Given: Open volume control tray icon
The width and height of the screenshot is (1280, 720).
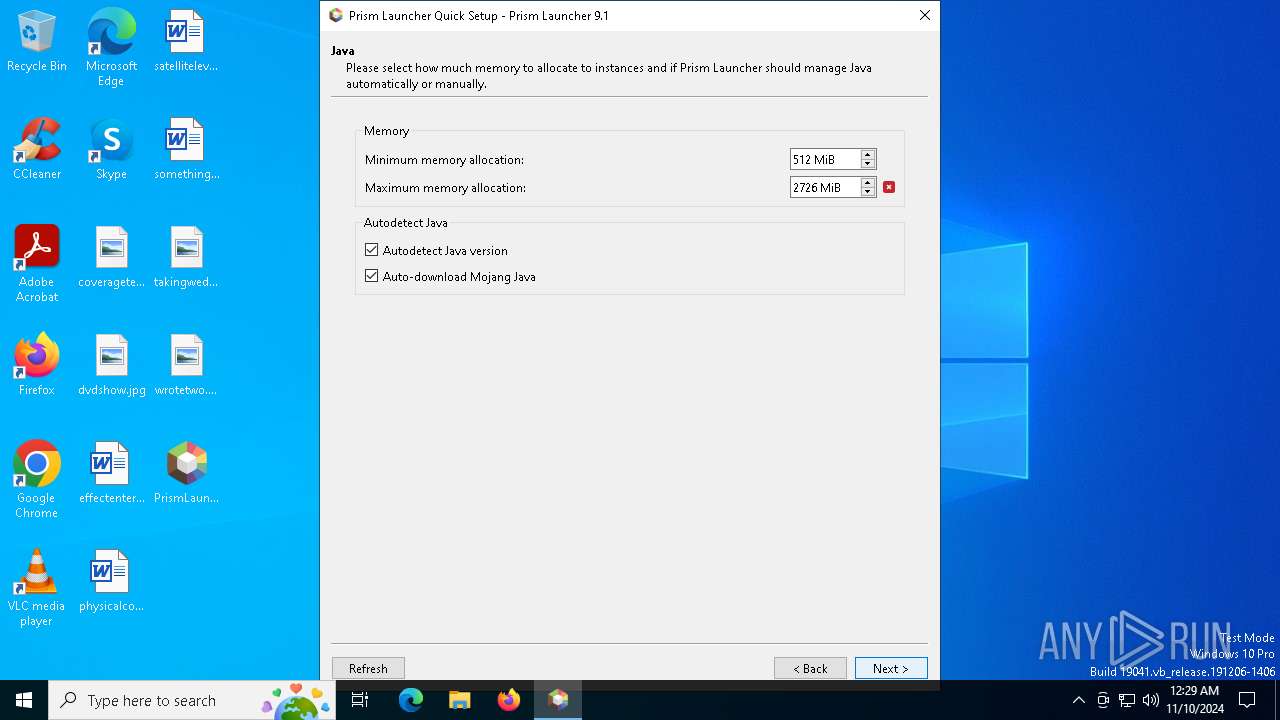Looking at the screenshot, I should 1151,700.
